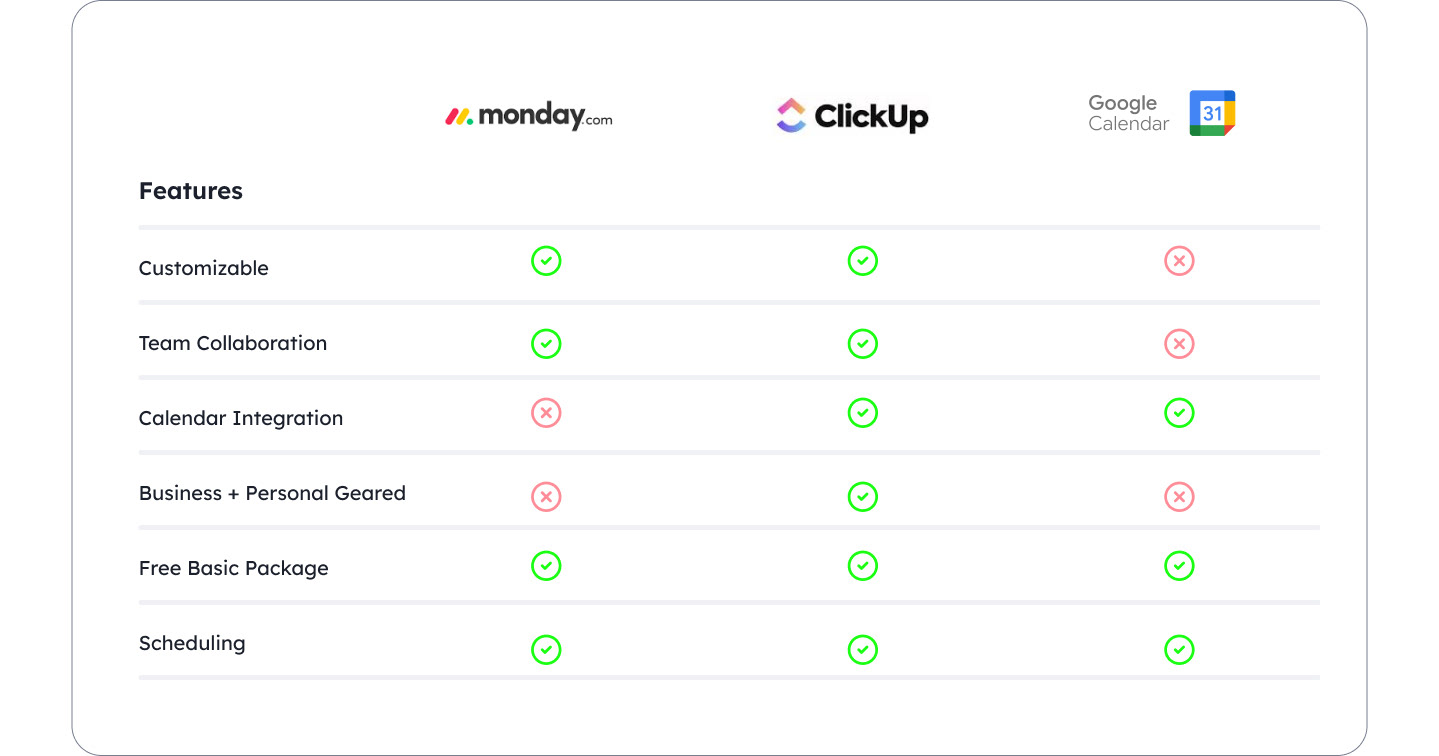Click Google Calendar's Calendar Integration check

tap(1179, 413)
